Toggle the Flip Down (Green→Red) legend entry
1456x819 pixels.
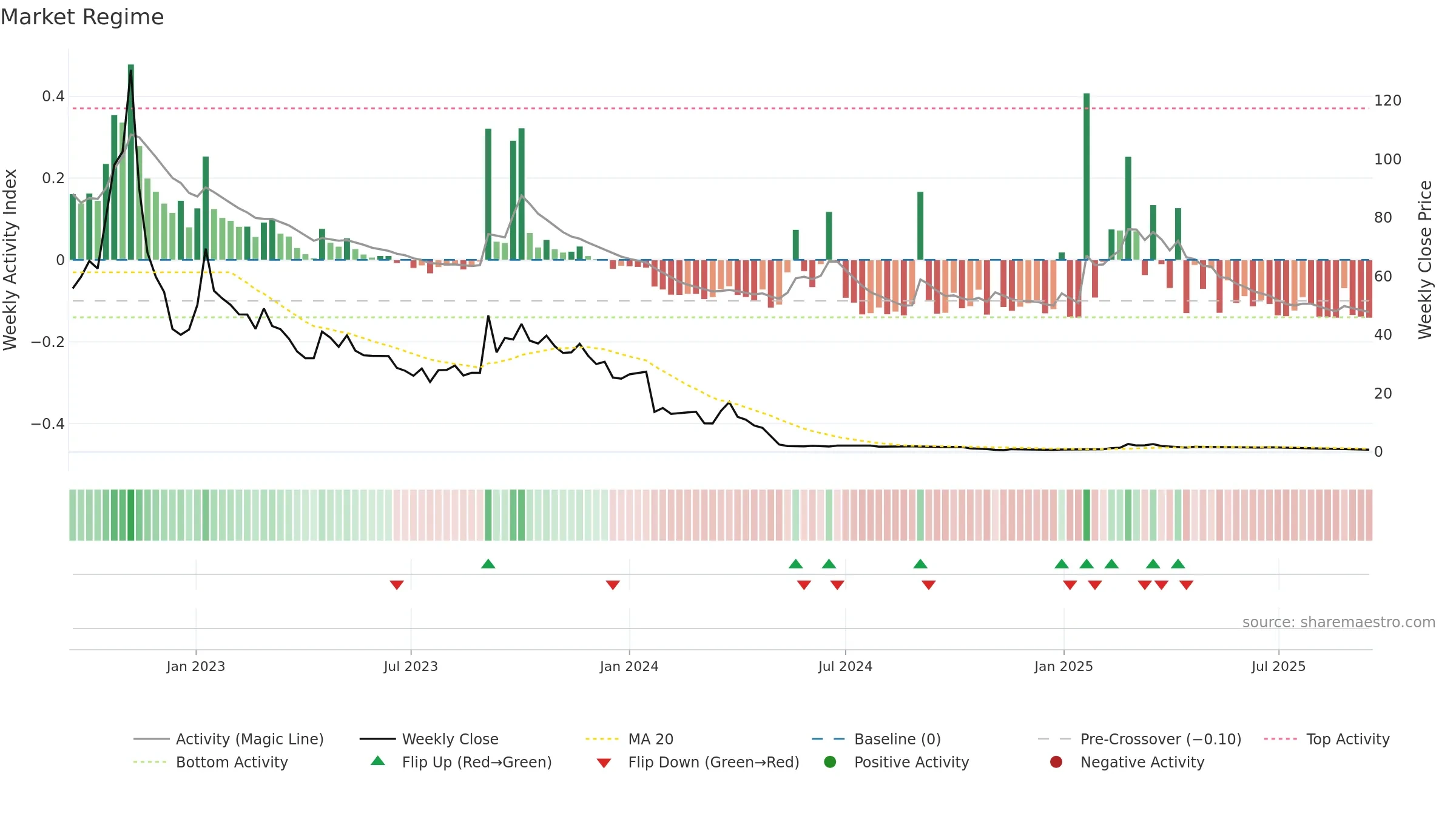(698, 762)
